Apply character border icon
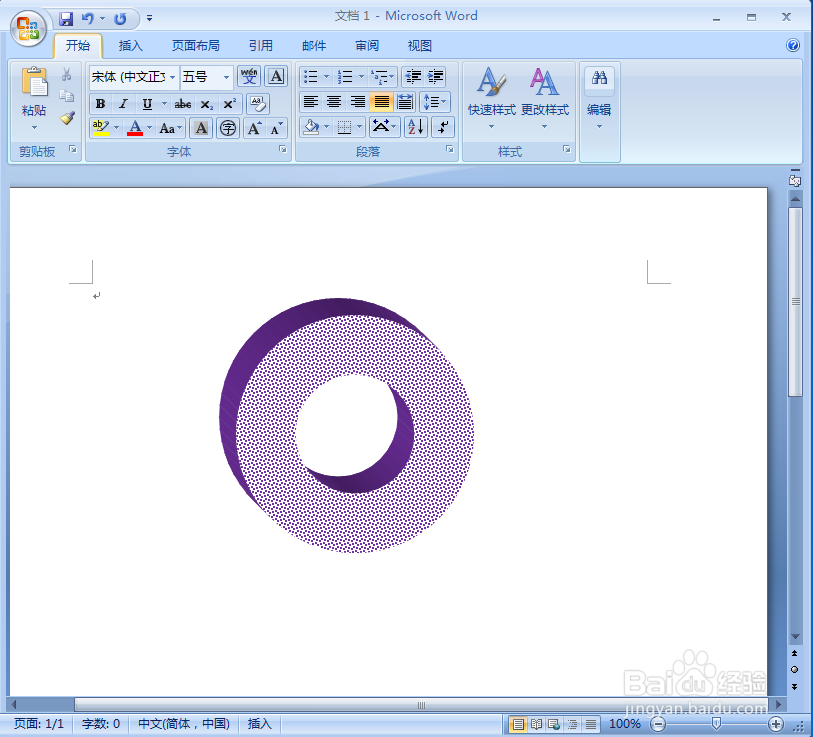The image size is (813, 737). (276, 77)
